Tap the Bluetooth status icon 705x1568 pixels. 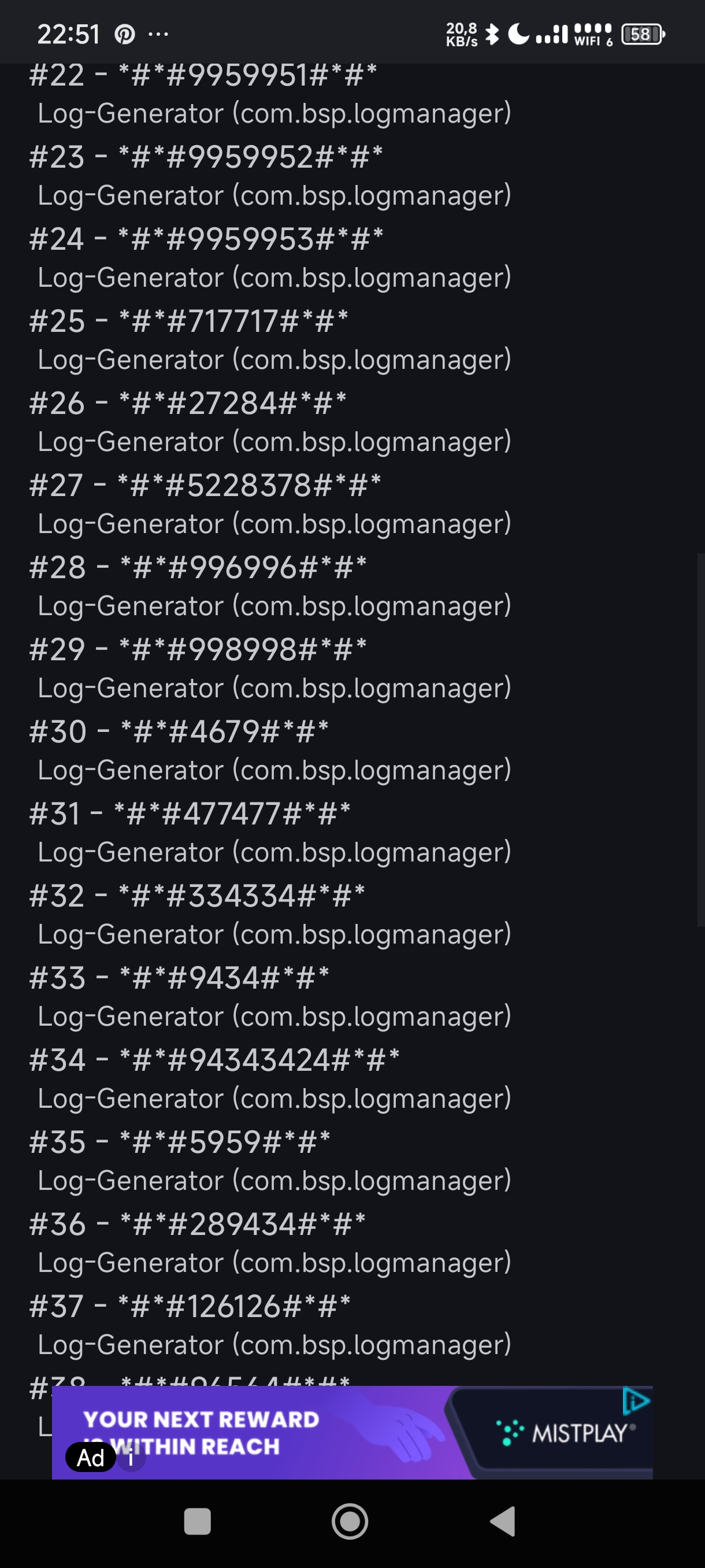(492, 34)
